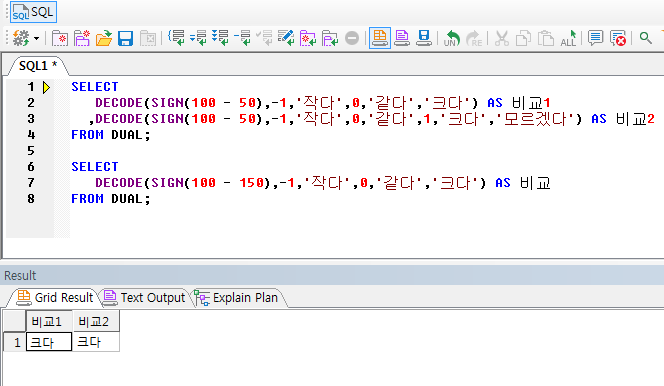Execute the bracketed current SQL icon
Viewport: 664px width, 386px height.
177,38
